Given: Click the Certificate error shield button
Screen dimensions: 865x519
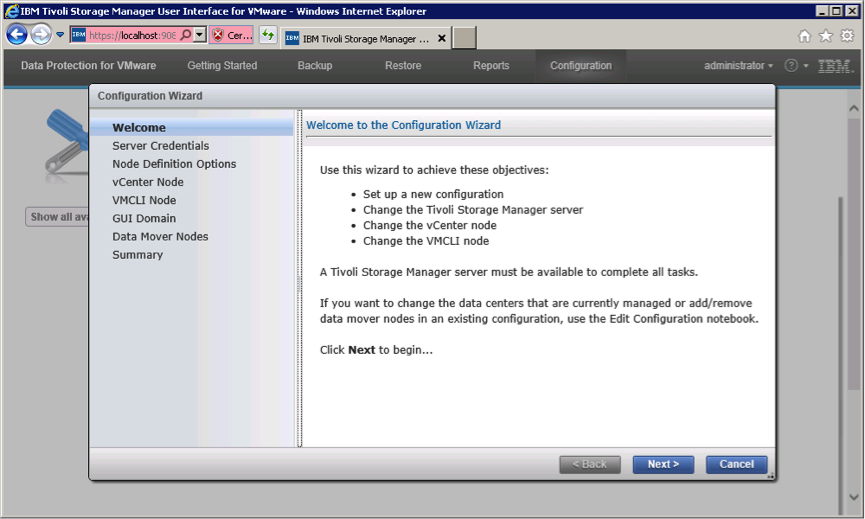Looking at the screenshot, I should (x=232, y=35).
